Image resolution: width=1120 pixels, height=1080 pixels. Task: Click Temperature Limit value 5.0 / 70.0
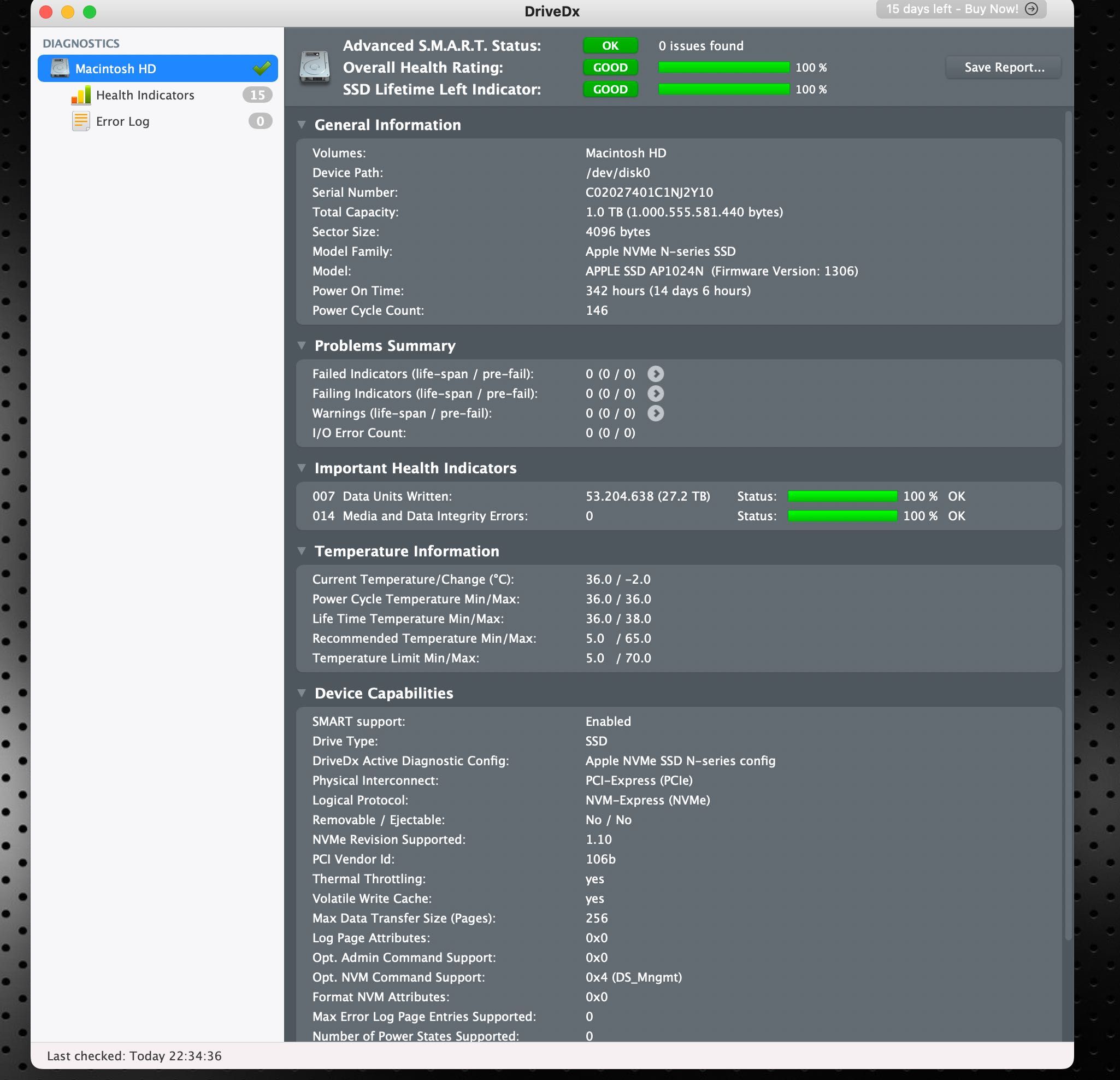pyautogui.click(x=618, y=658)
